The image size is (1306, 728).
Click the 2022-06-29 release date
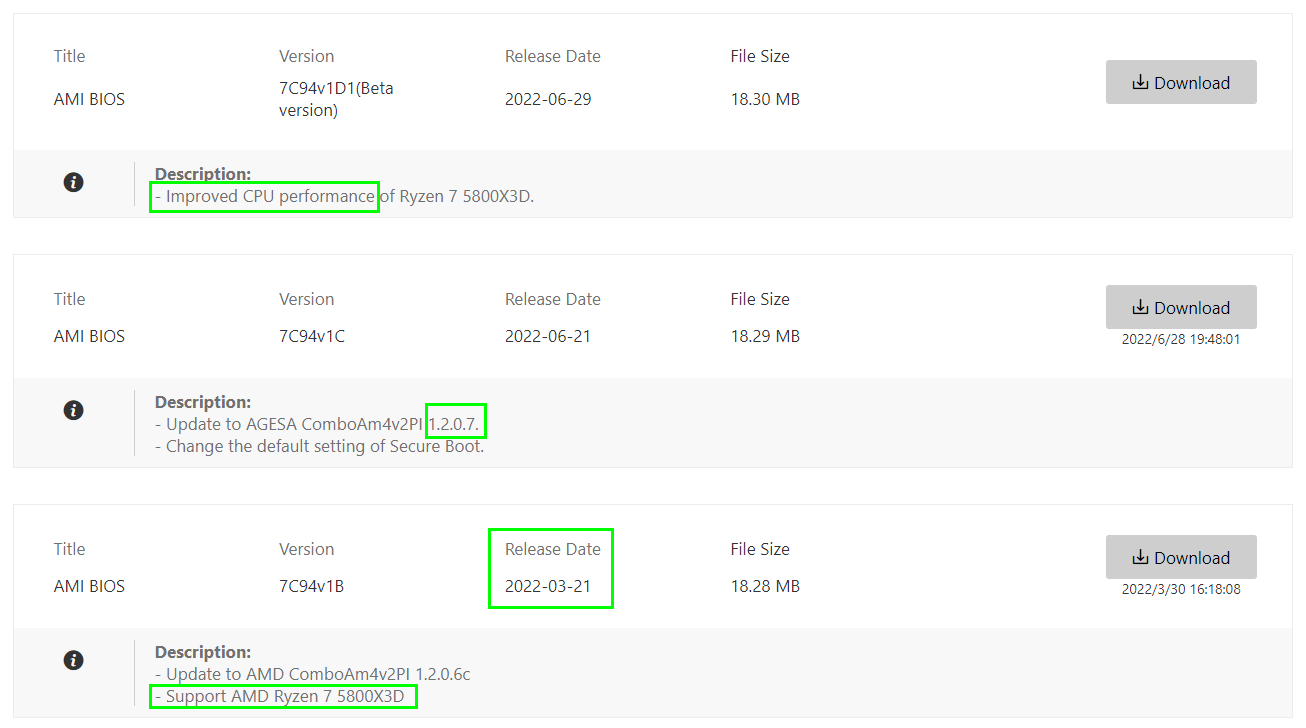pos(548,99)
